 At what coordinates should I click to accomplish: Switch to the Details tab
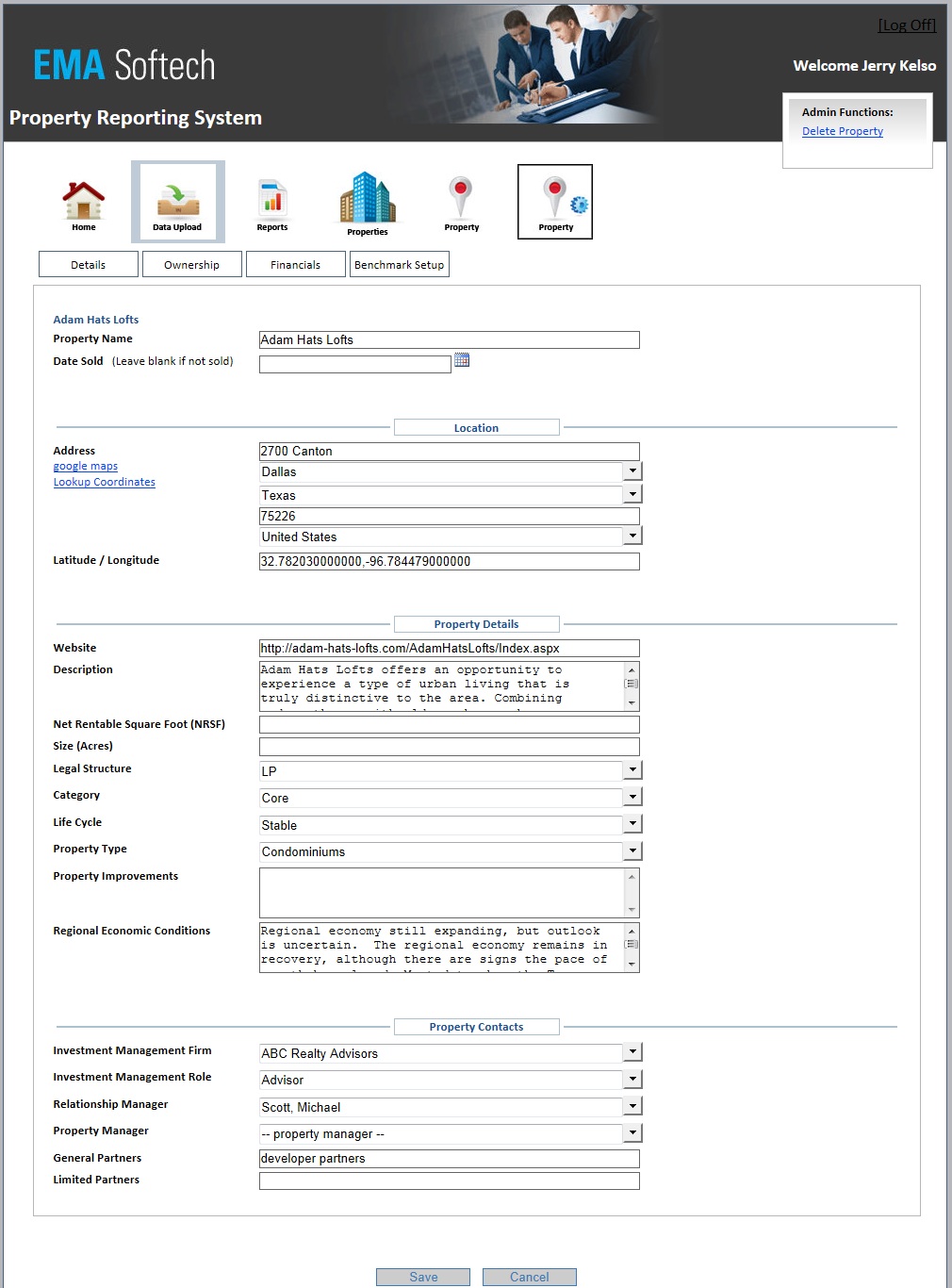click(89, 264)
